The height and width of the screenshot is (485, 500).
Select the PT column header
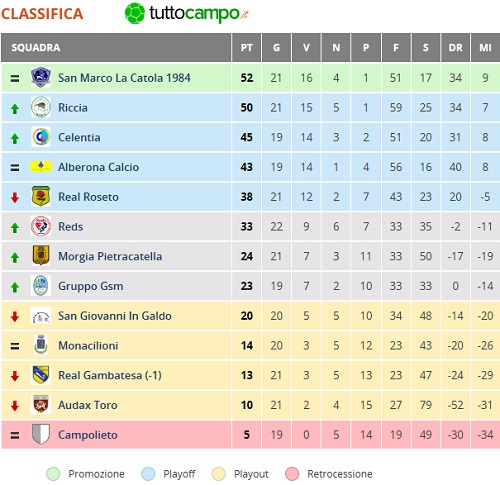[246, 48]
